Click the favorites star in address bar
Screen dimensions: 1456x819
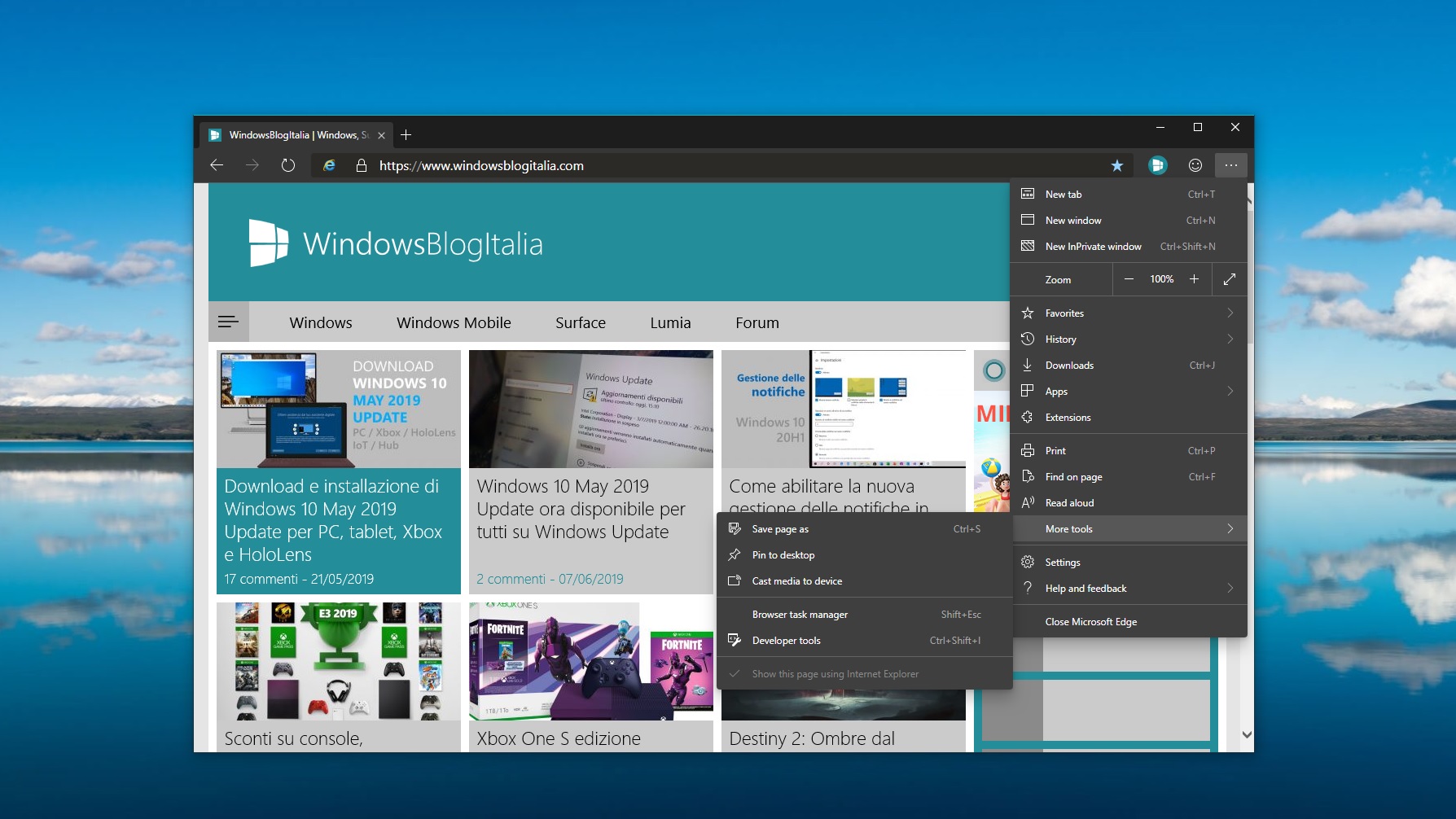(x=1117, y=165)
